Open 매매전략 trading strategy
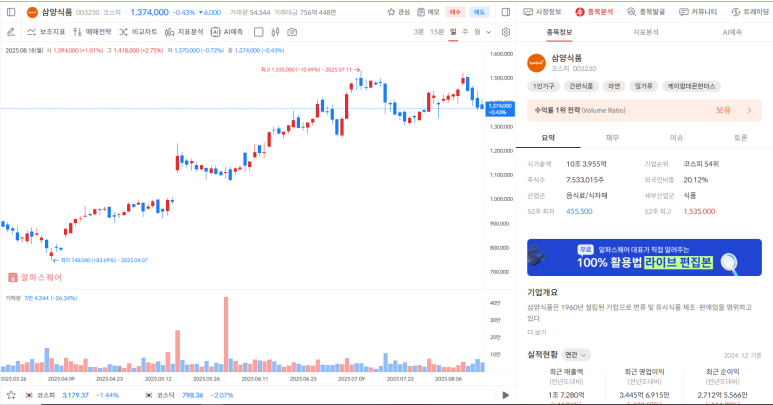The image size is (773, 405). (92, 32)
